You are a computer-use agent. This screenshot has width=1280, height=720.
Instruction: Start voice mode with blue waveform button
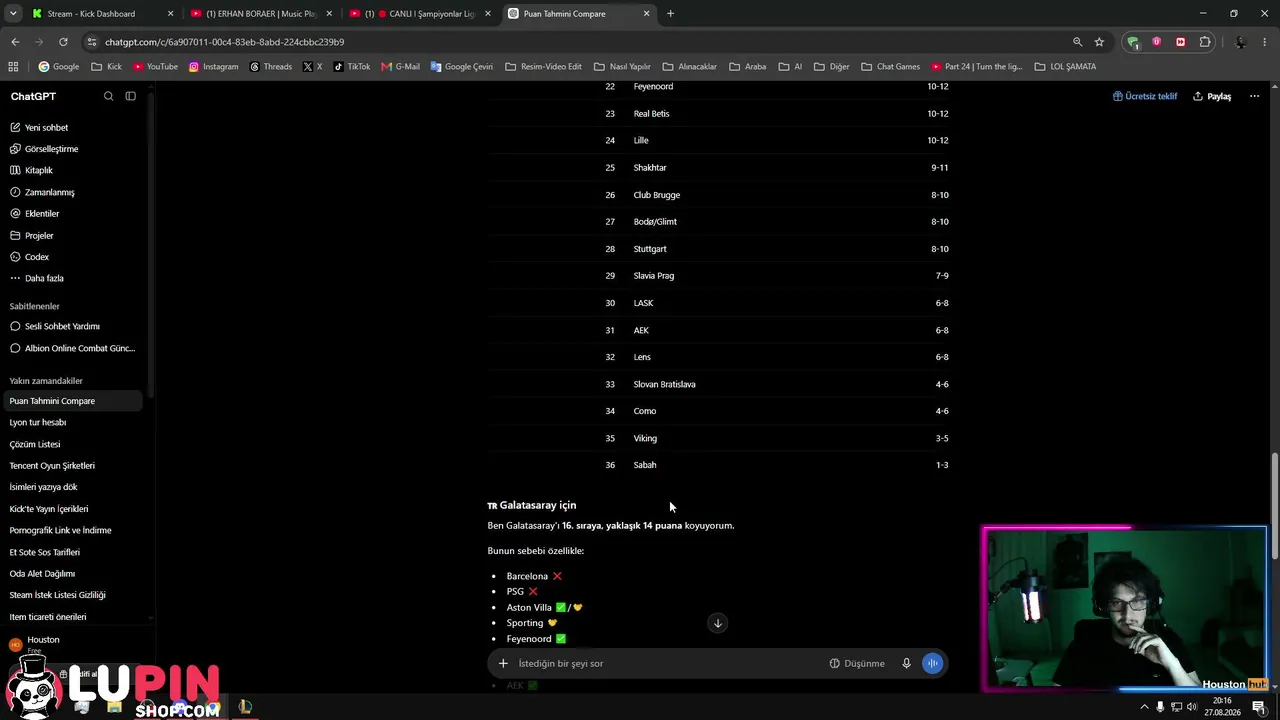click(932, 663)
